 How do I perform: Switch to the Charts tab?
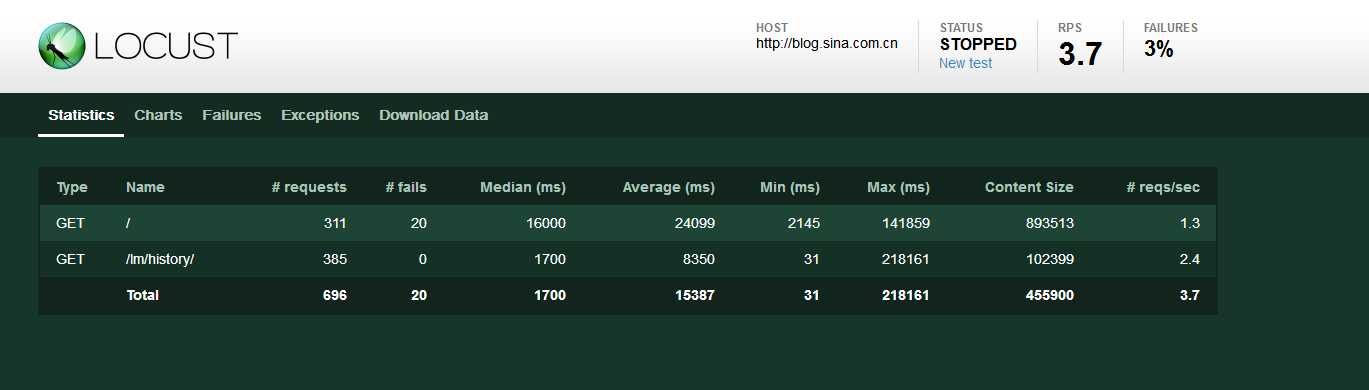(x=158, y=115)
